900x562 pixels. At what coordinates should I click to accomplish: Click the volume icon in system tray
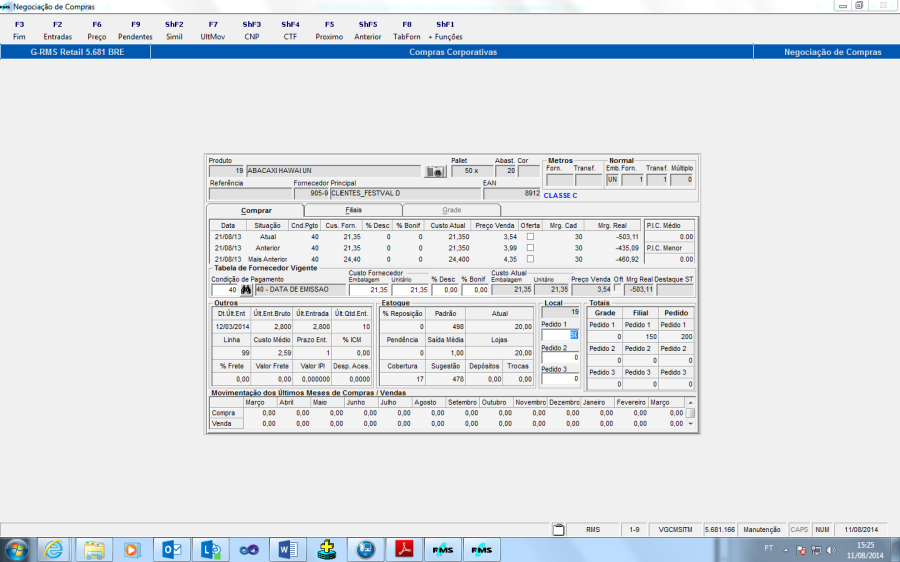(831, 551)
